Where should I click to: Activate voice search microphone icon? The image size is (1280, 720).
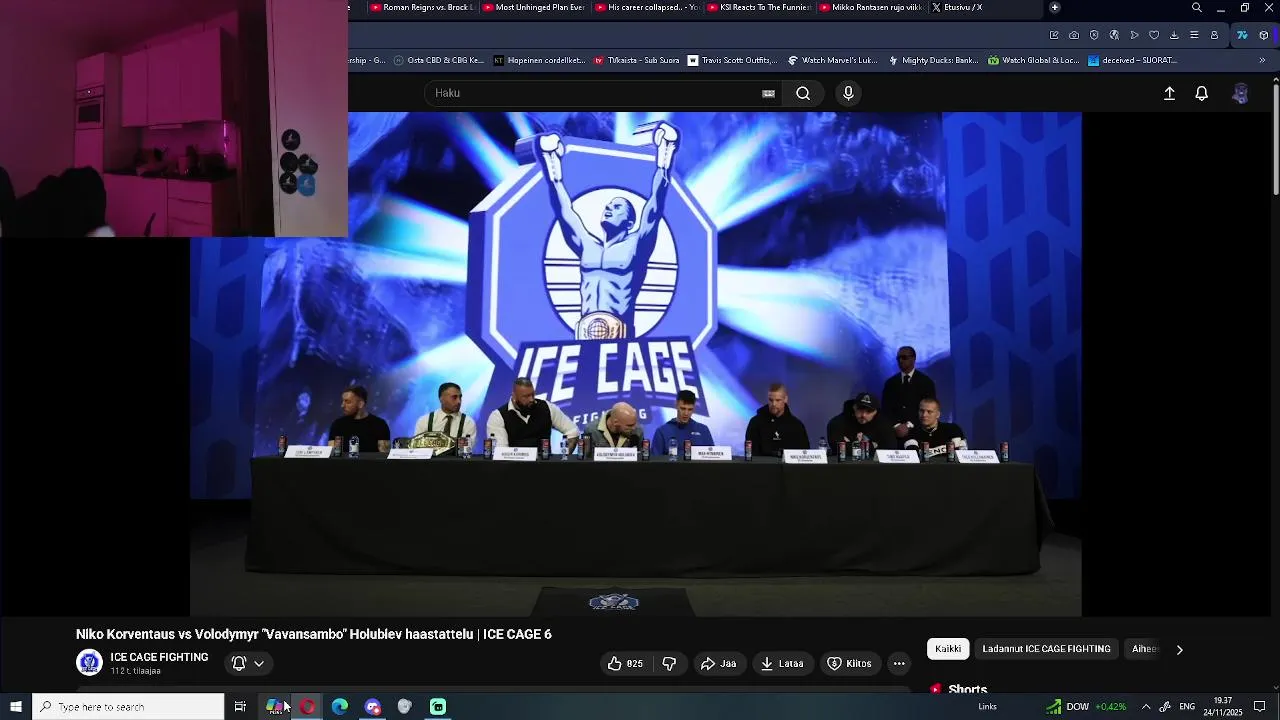coord(848,93)
